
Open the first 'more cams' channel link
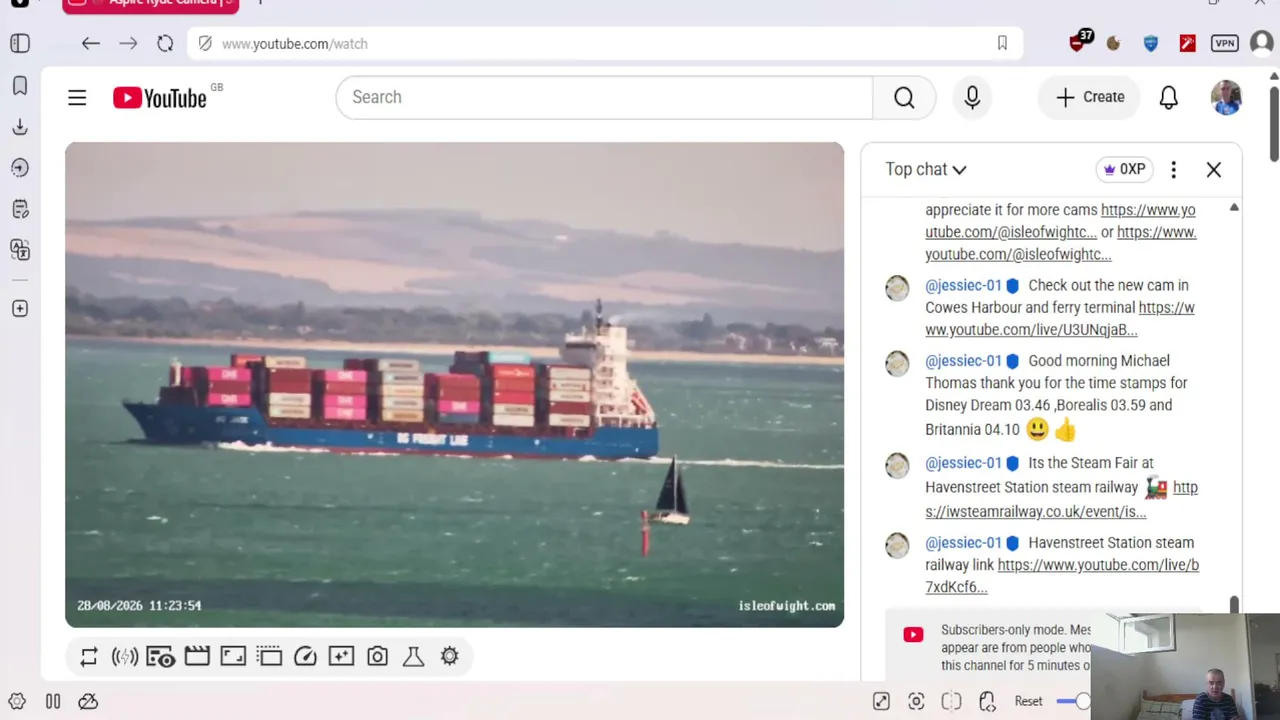[x=1060, y=221]
